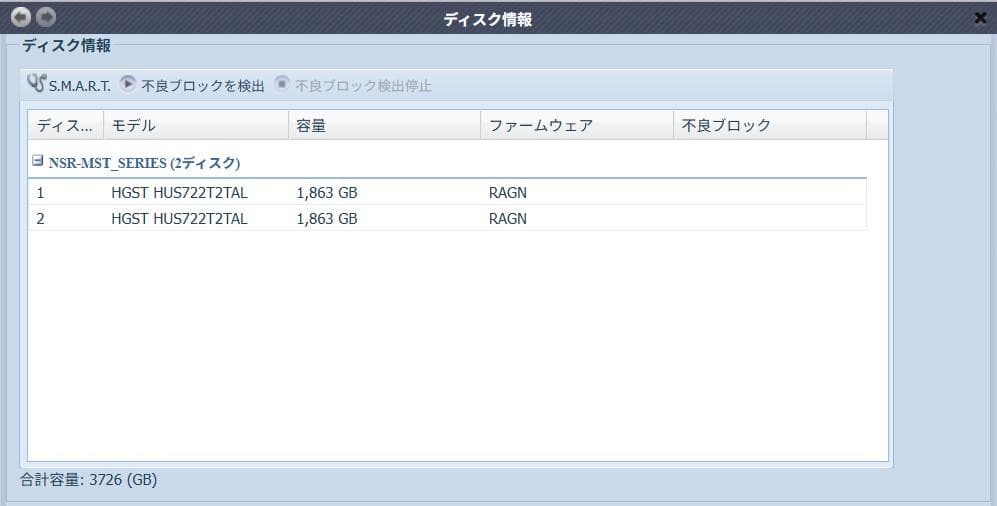Screen dimensions: 997x506
Task: Click 不良ブロック検出停止 button
Action: tap(353, 85)
